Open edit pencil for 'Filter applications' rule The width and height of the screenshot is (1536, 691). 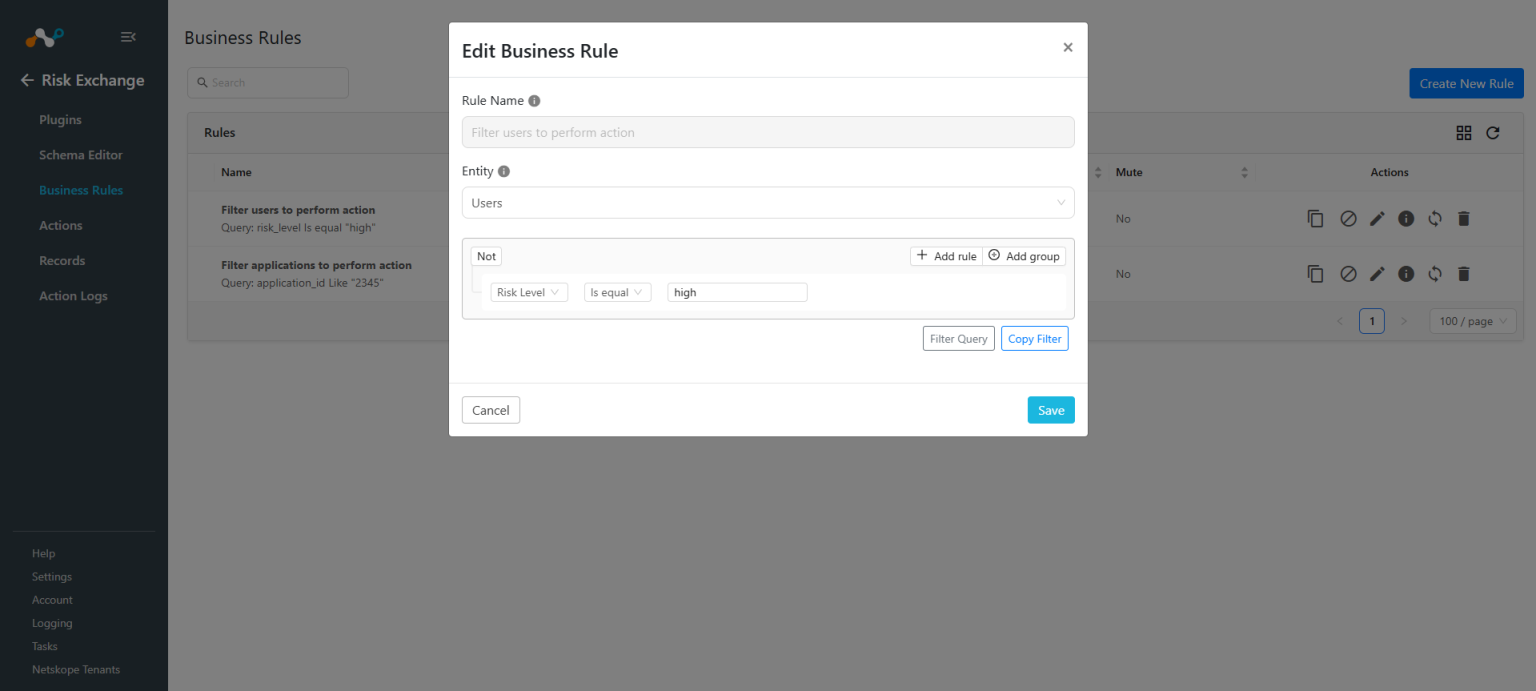(x=1377, y=273)
